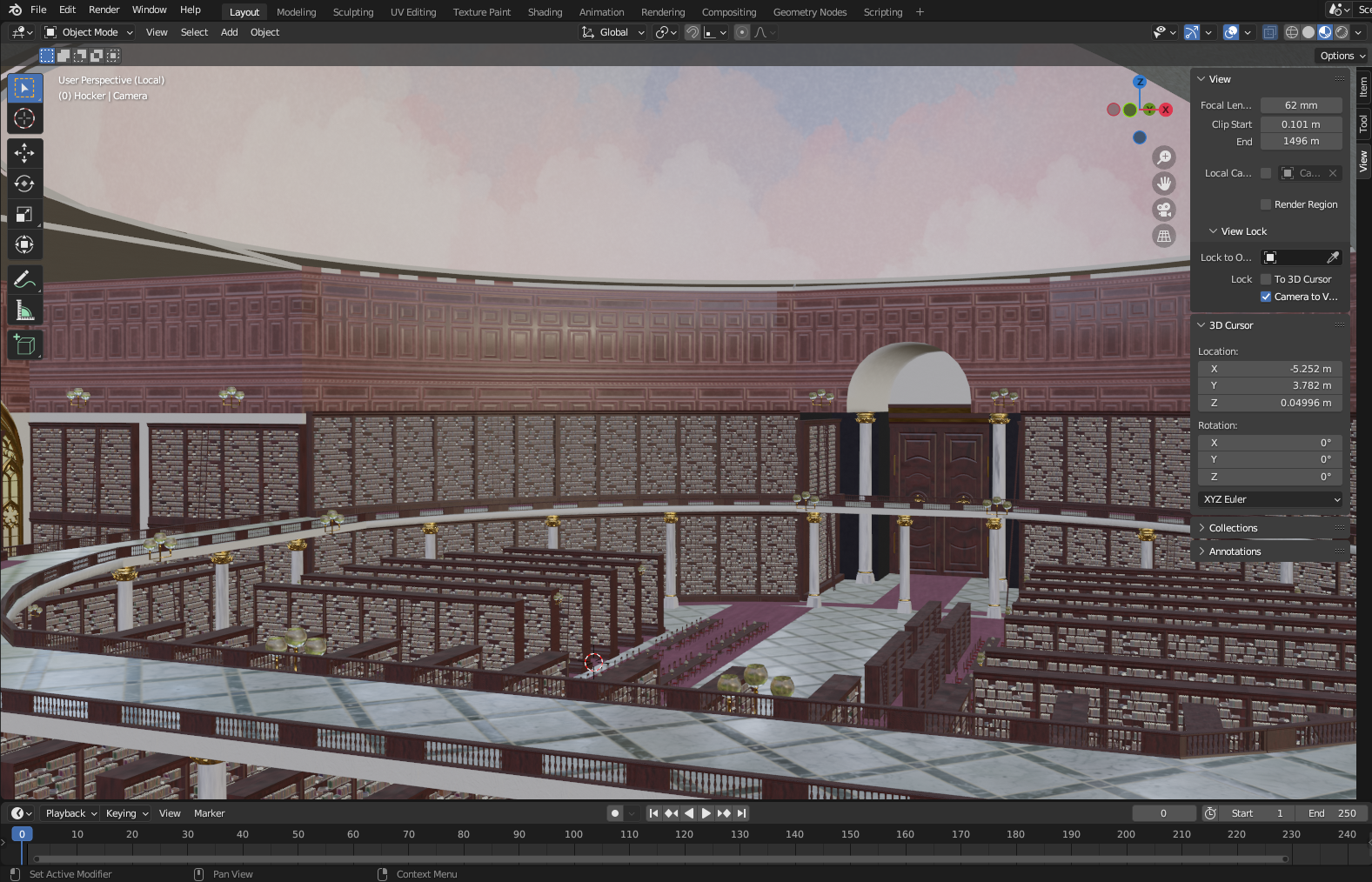
Task: Toggle auto keying record button
Action: (615, 813)
